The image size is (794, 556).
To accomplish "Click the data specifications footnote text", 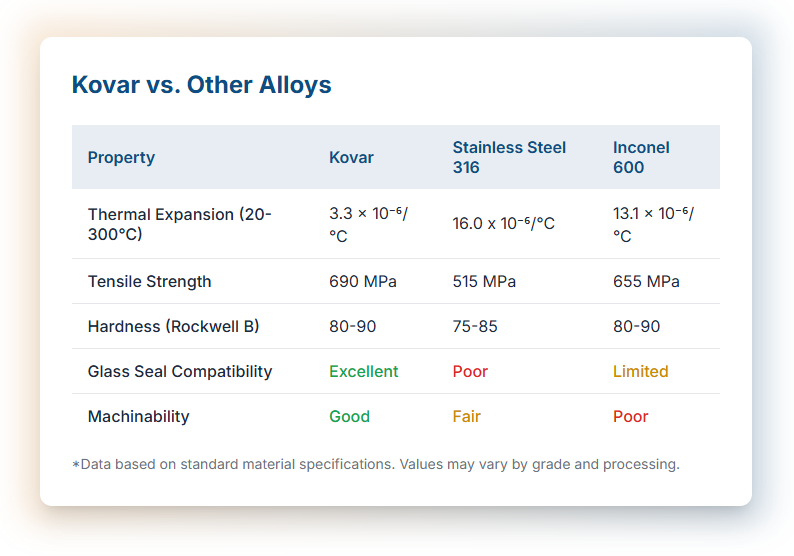I will point(376,464).
